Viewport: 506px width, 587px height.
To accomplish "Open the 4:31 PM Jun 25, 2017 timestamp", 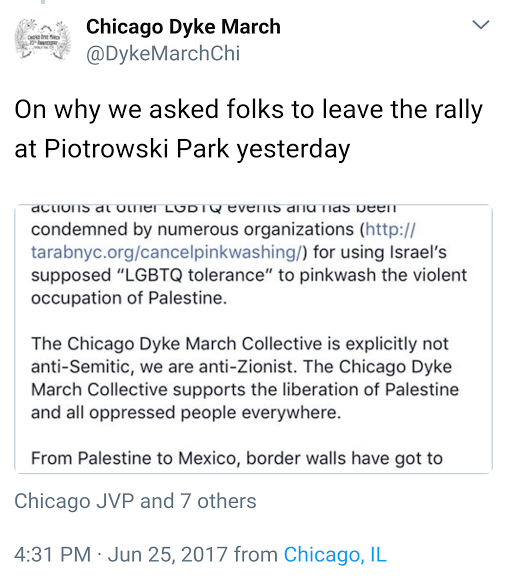I will pyautogui.click(x=121, y=555).
